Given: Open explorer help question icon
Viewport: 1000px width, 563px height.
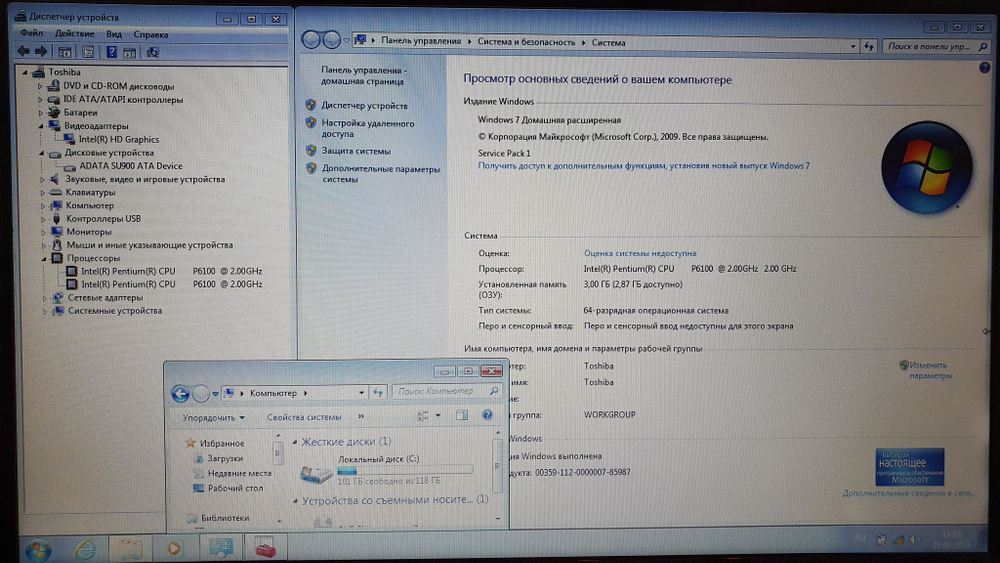Looking at the screenshot, I should pos(487,415).
